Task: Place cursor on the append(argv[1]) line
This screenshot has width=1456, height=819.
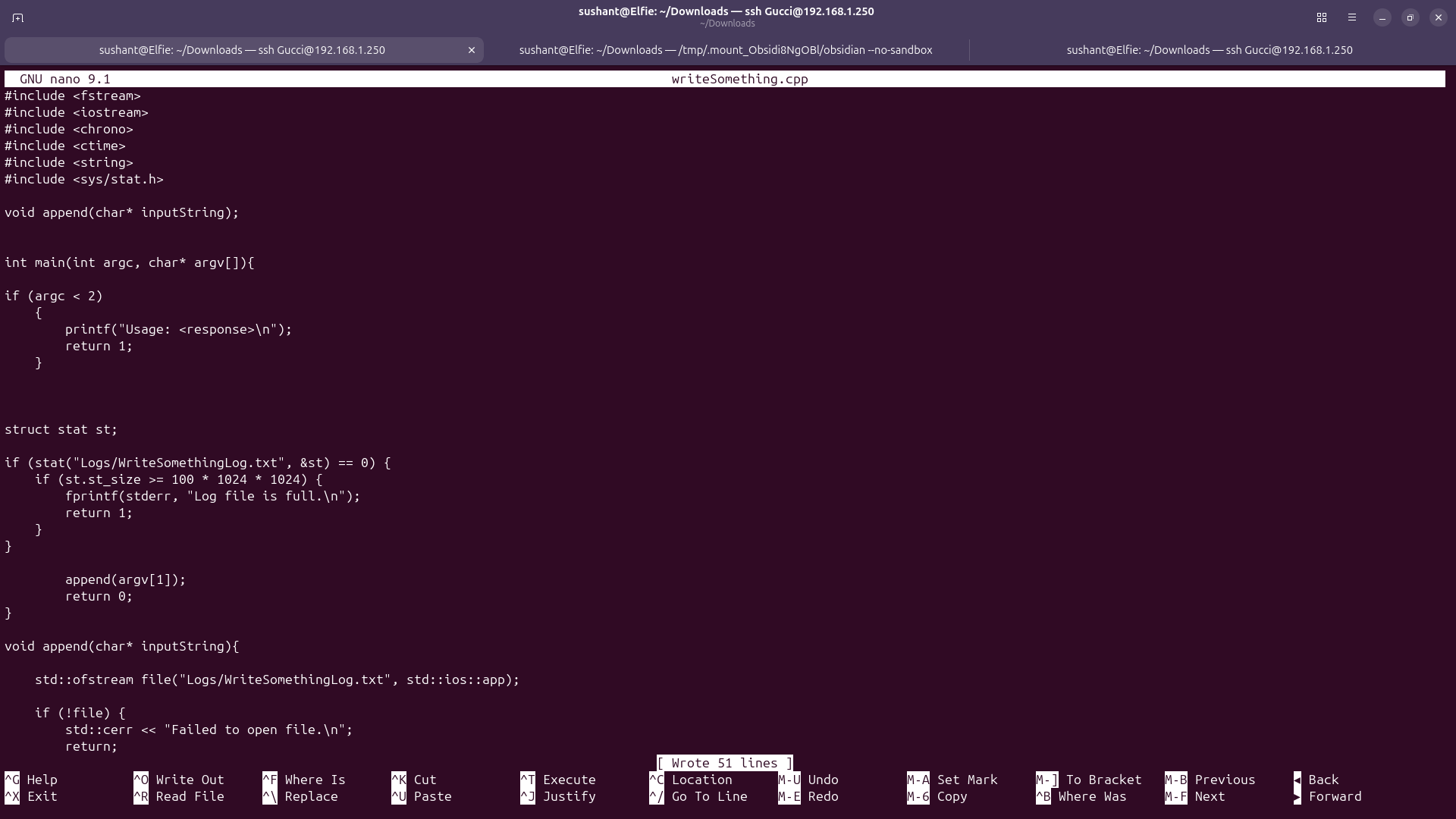Action: (x=125, y=579)
